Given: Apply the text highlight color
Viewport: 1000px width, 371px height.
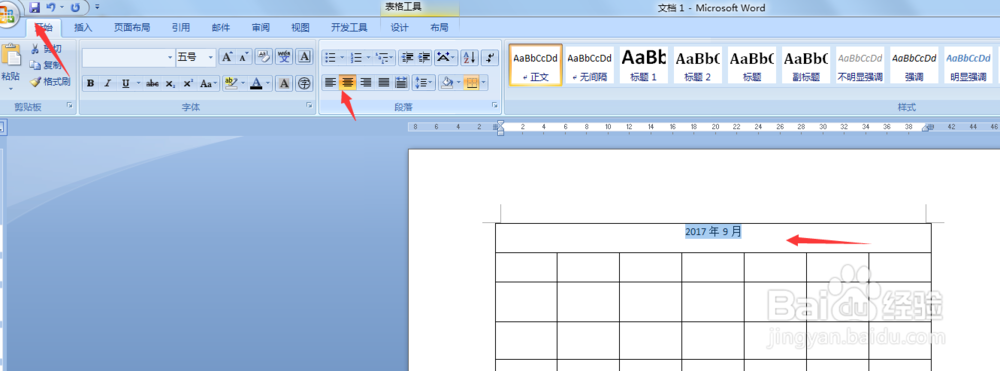Looking at the screenshot, I should pyautogui.click(x=230, y=84).
